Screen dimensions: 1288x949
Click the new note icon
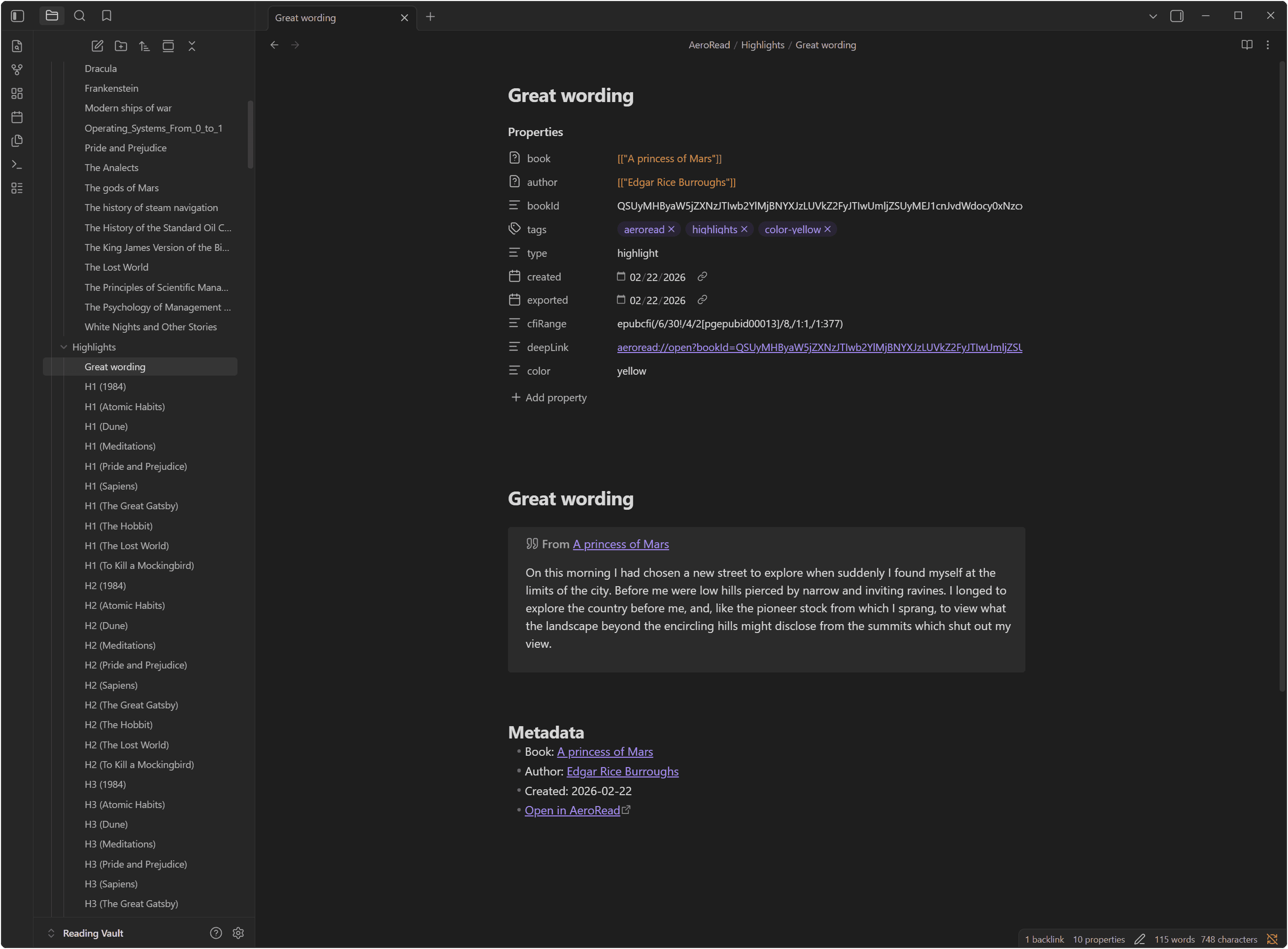(x=97, y=46)
